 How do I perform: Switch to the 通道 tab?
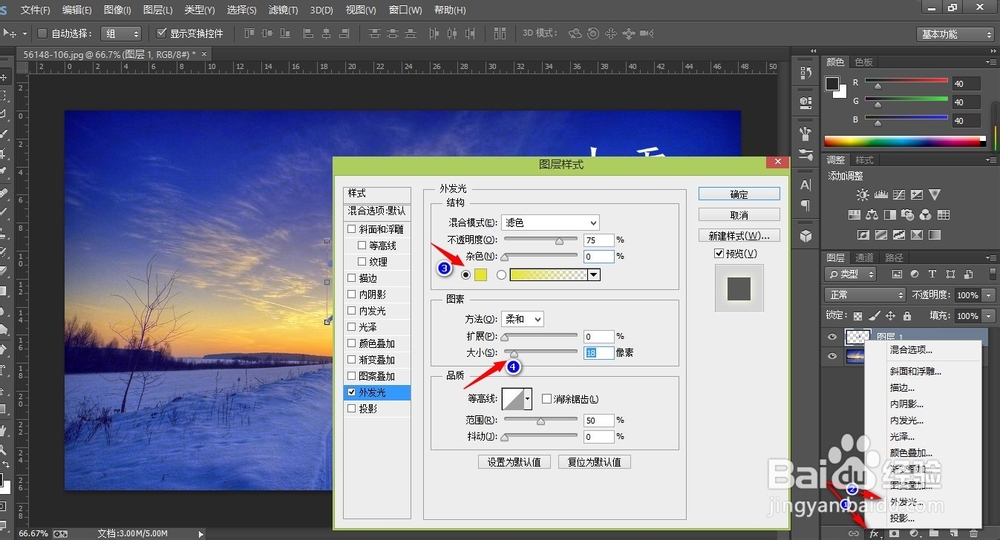click(864, 258)
